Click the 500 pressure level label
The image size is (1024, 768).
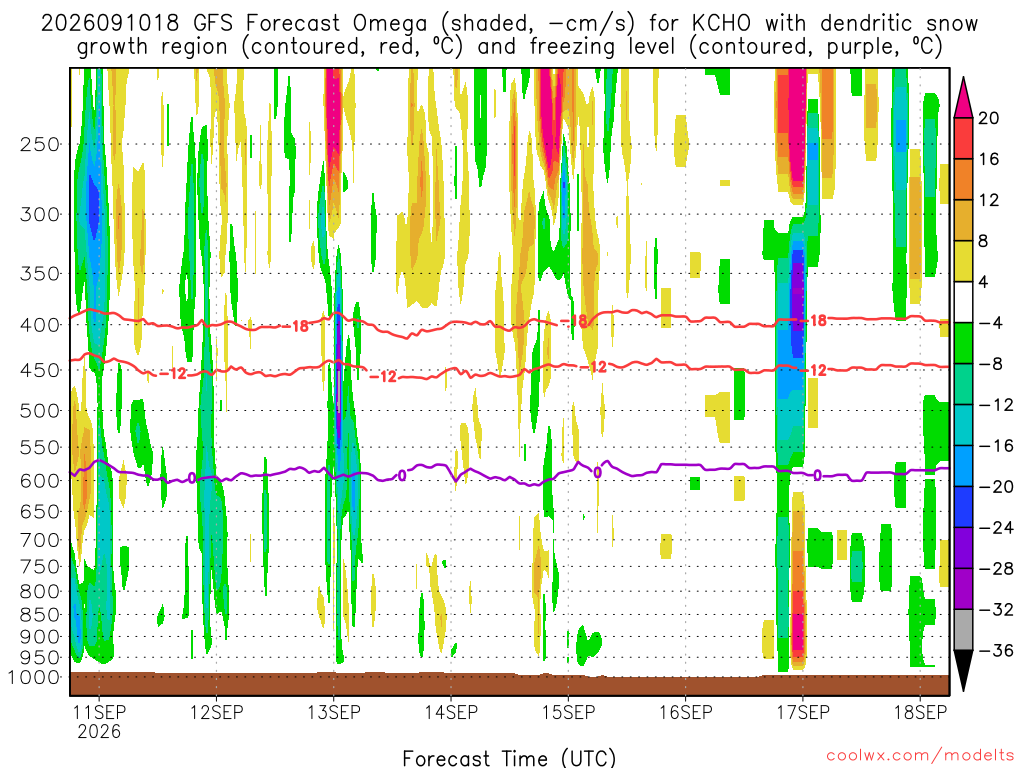click(x=40, y=411)
